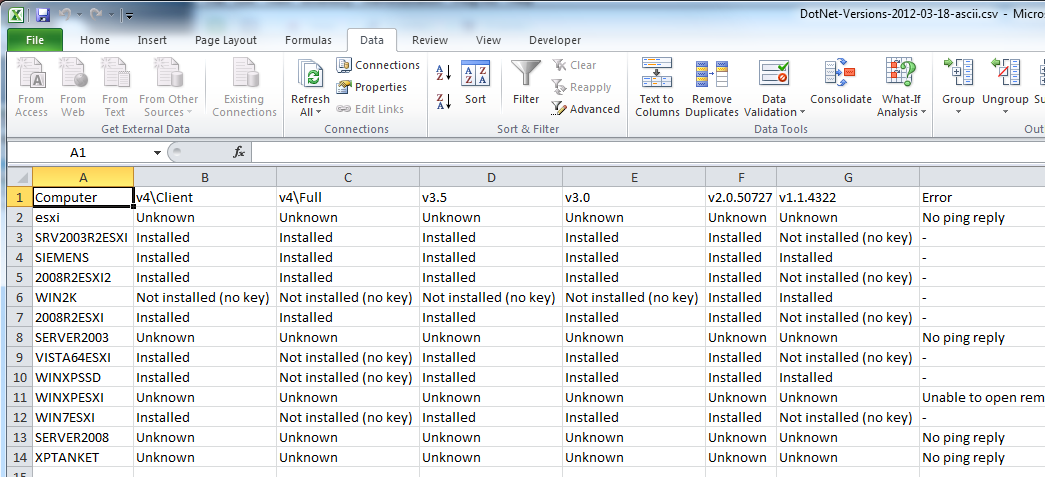Click the Remove Duplicates icon
Image resolution: width=1045 pixels, height=477 pixels.
712,87
